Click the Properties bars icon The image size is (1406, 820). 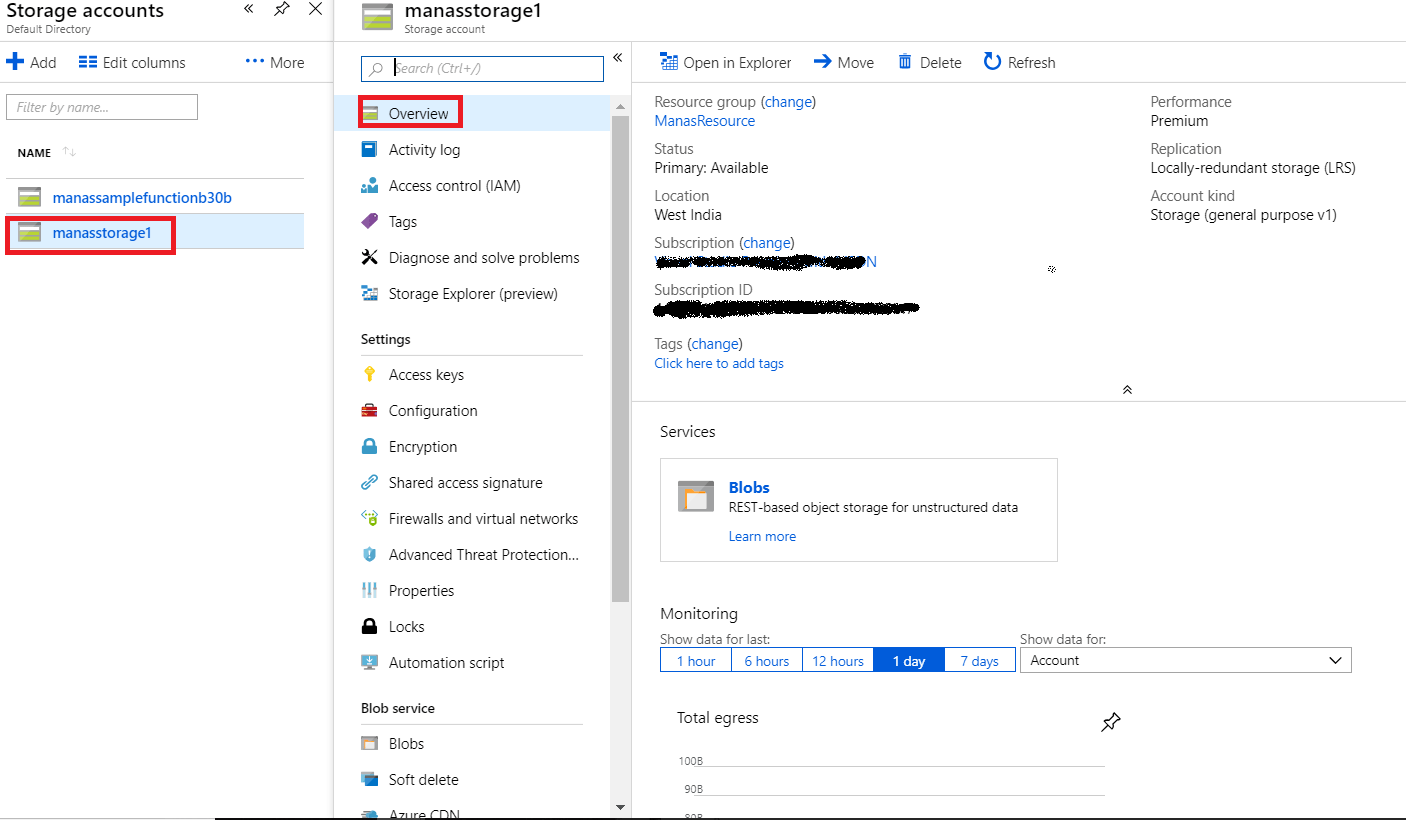[370, 590]
